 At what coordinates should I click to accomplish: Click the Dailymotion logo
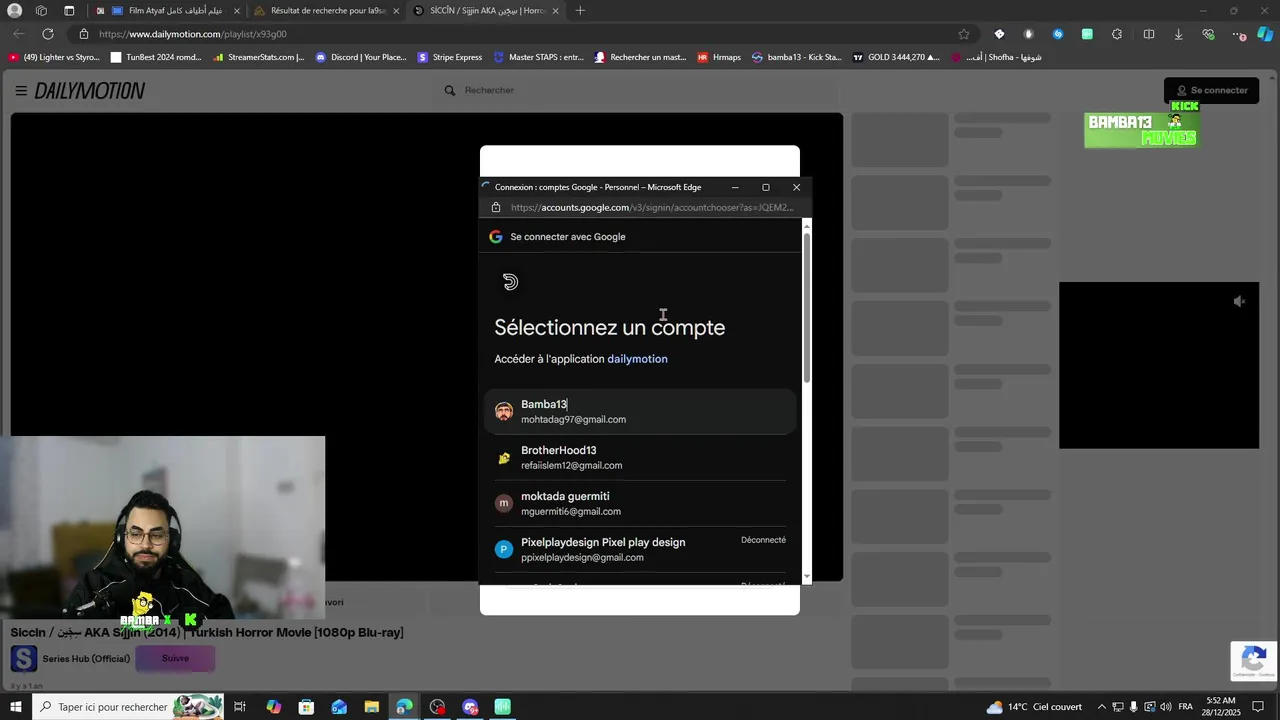90,91
